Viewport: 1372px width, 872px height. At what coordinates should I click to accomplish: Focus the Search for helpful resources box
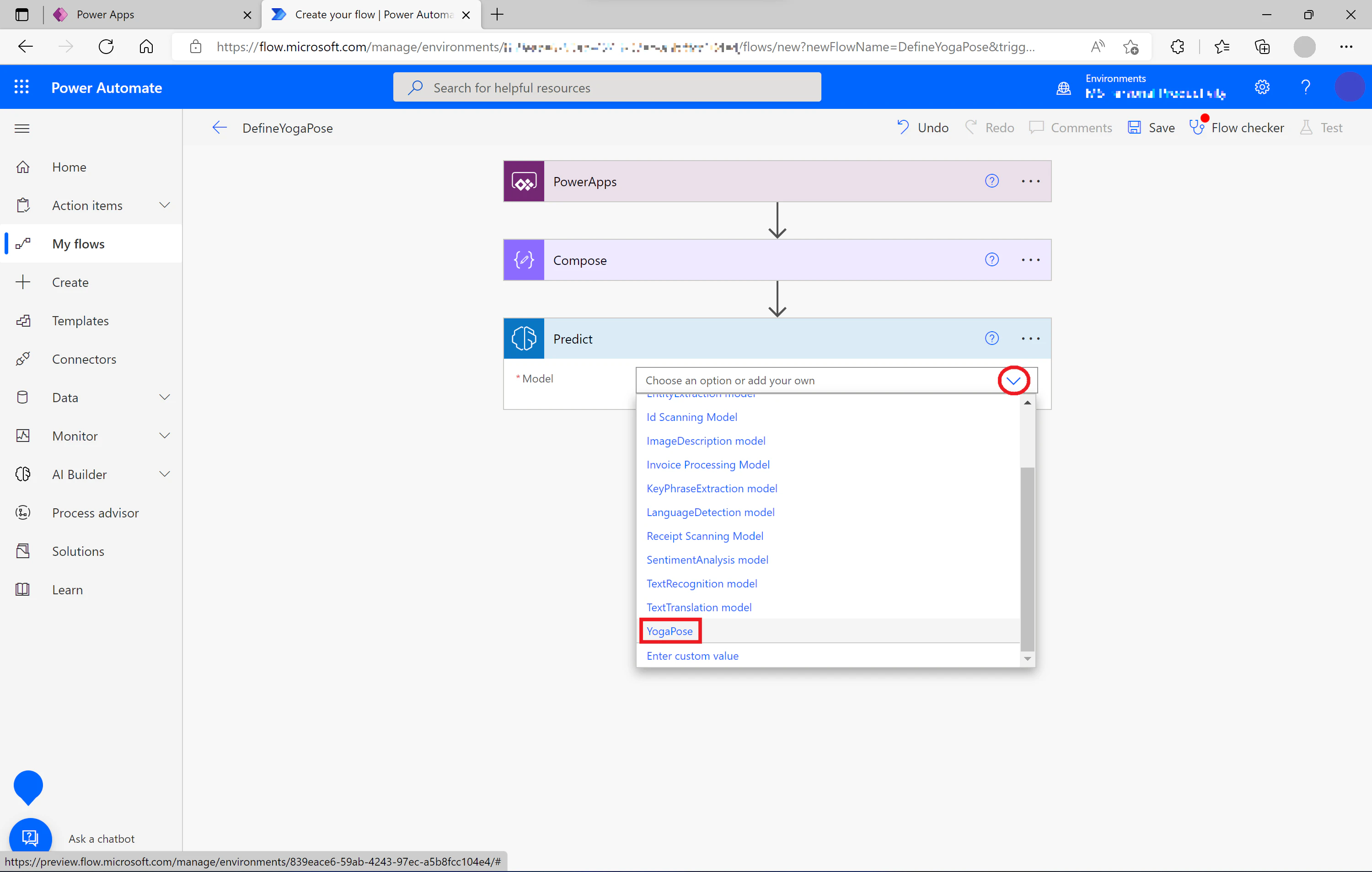pyautogui.click(x=607, y=87)
